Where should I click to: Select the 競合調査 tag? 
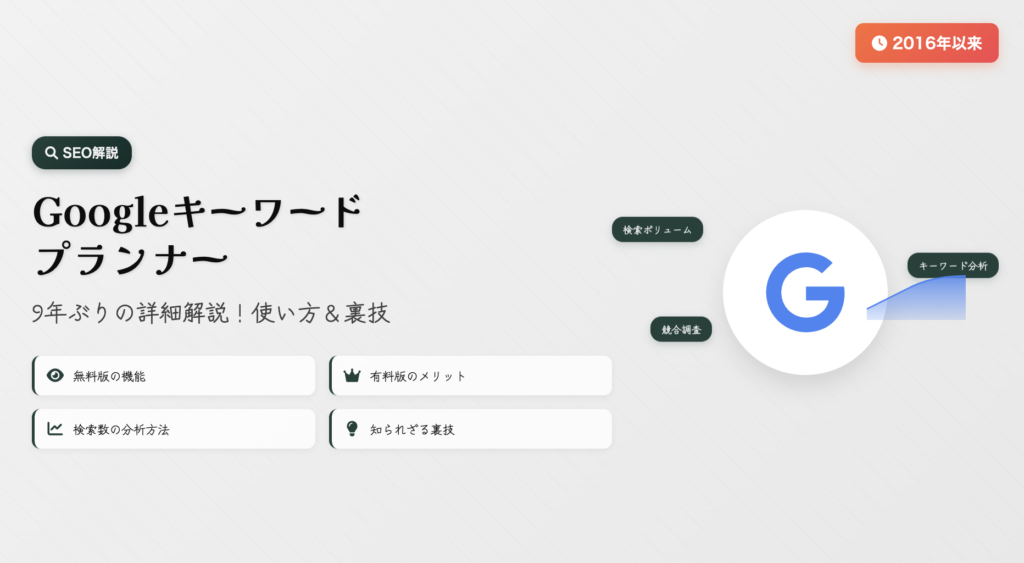[681, 330]
